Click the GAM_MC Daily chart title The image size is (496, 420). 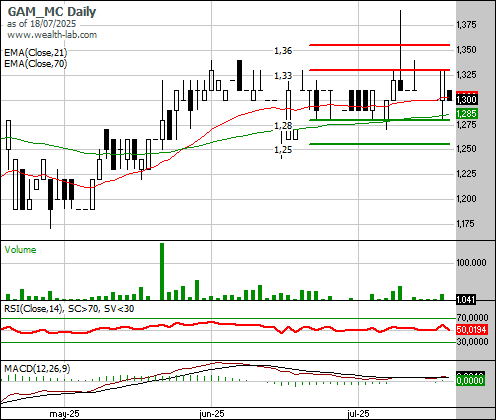pos(52,12)
